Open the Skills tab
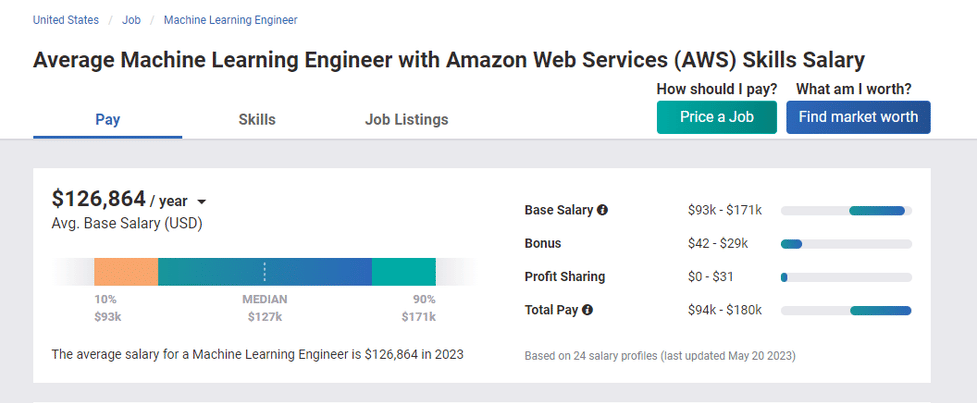The image size is (977, 403). (x=257, y=120)
